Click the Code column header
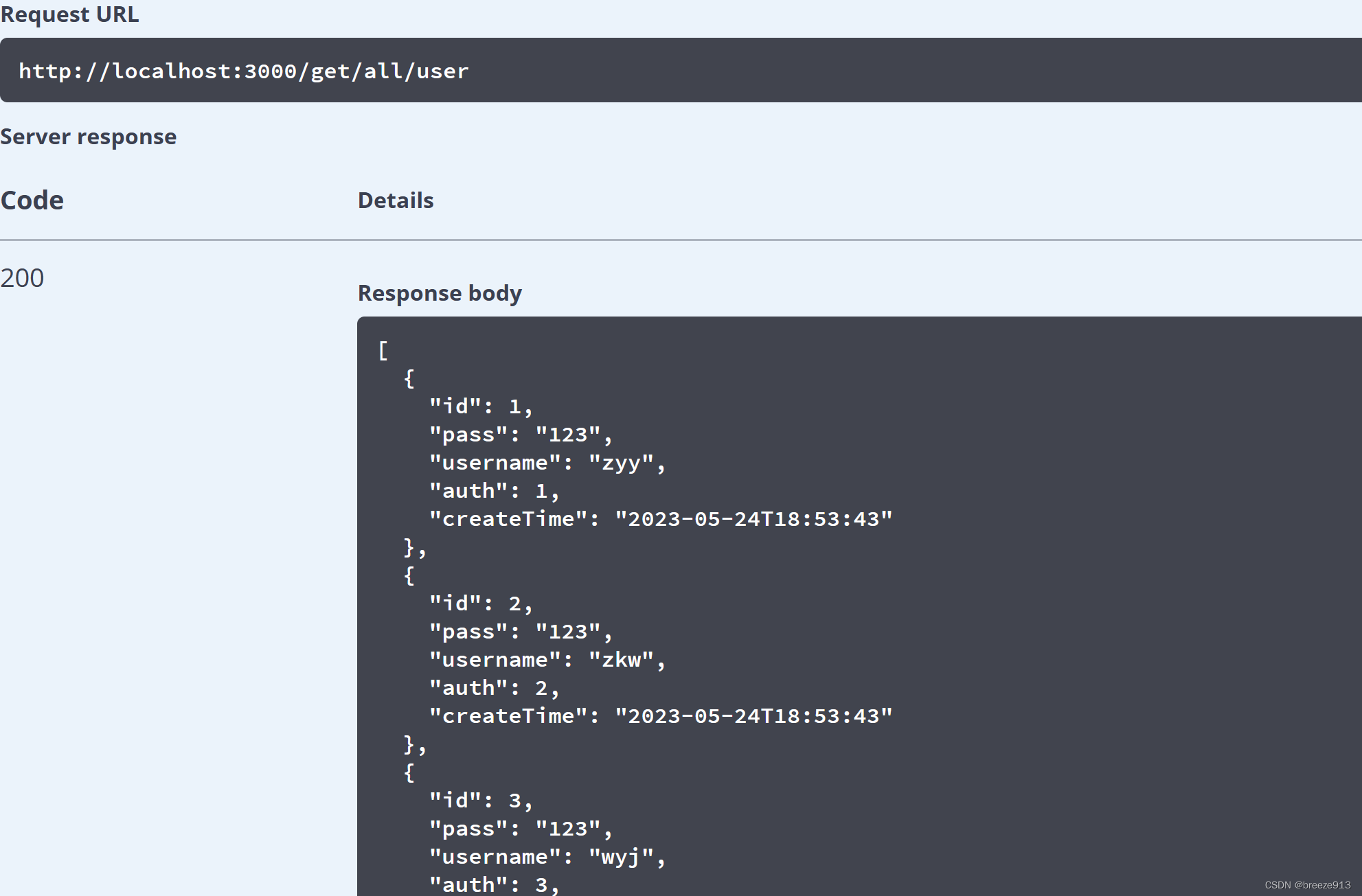The height and width of the screenshot is (896, 1362). pos(32,200)
